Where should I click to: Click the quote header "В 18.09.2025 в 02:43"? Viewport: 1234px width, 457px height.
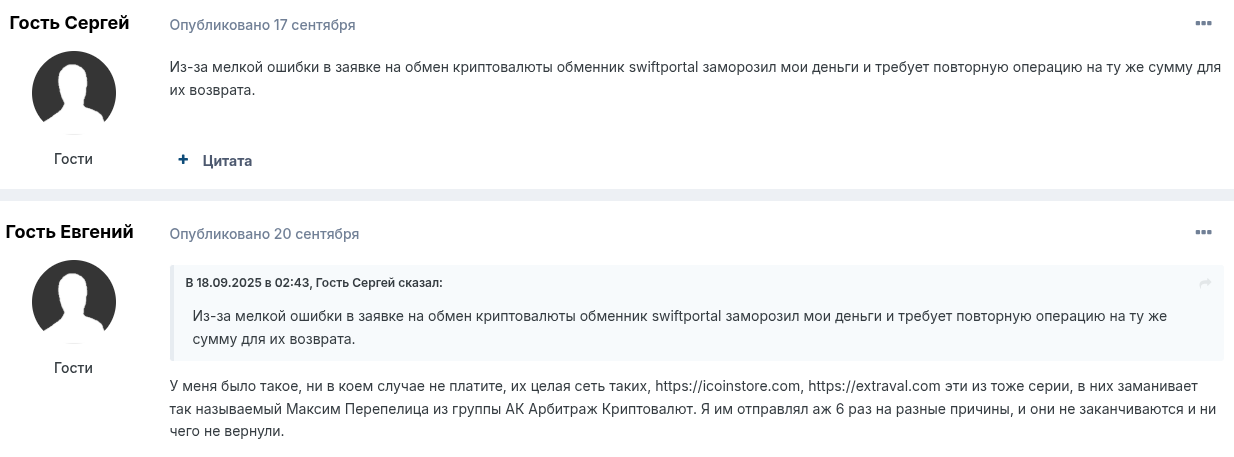[x=248, y=283]
